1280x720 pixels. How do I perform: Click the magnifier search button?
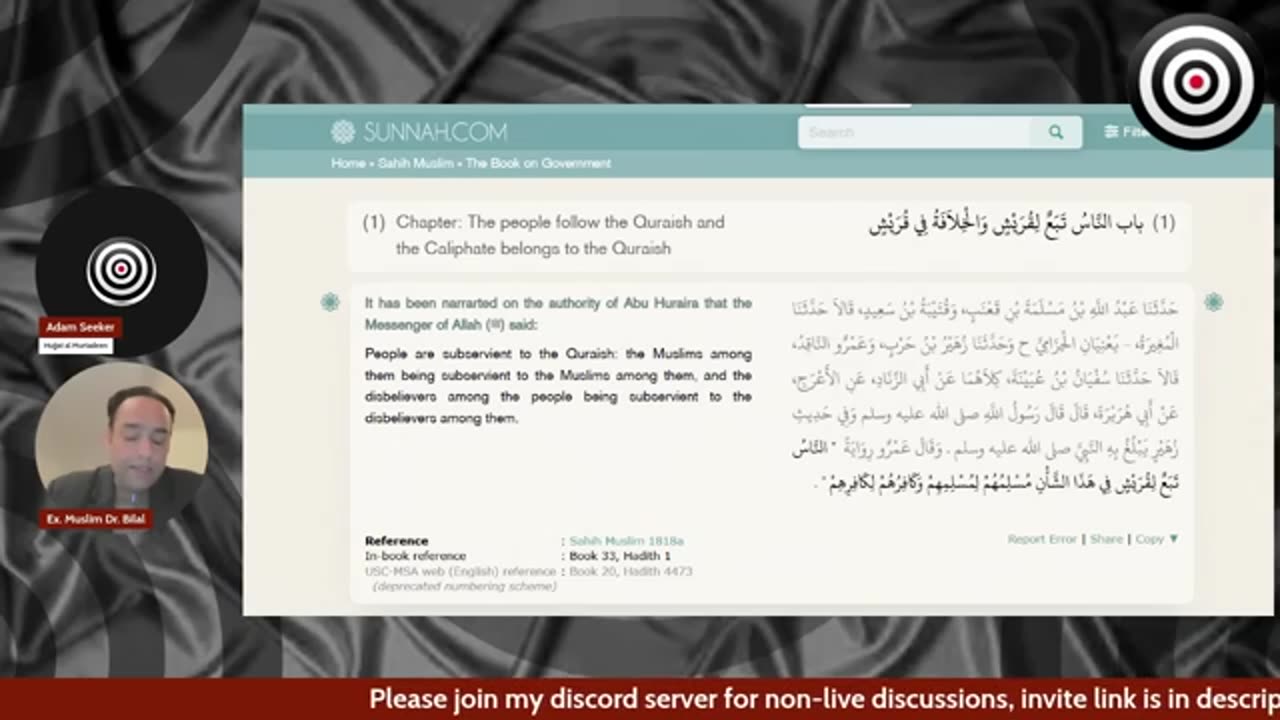[x=1056, y=132]
